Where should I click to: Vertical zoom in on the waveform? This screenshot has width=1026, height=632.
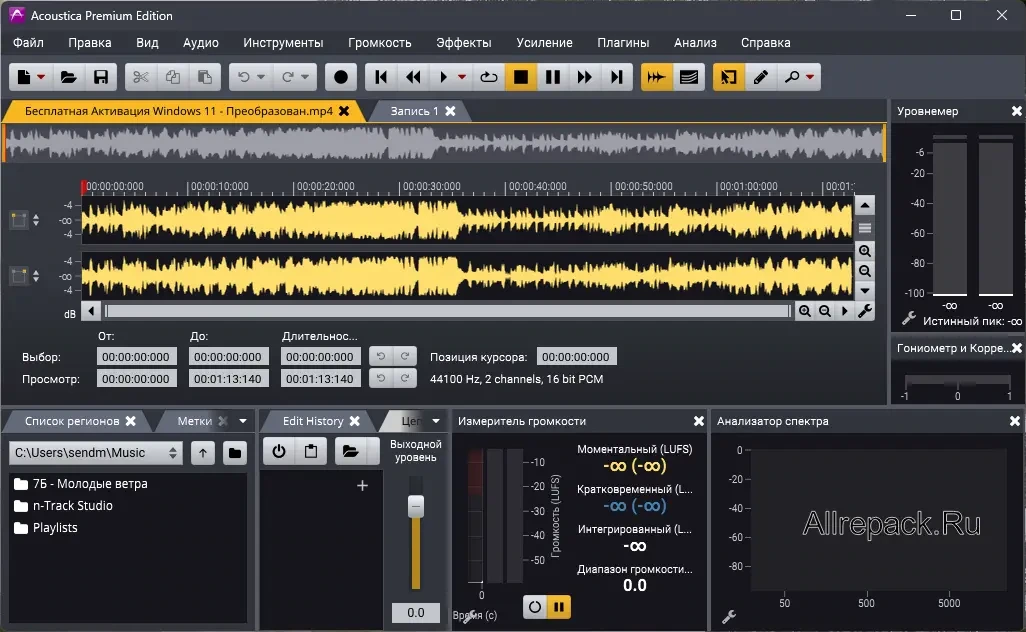tap(865, 251)
